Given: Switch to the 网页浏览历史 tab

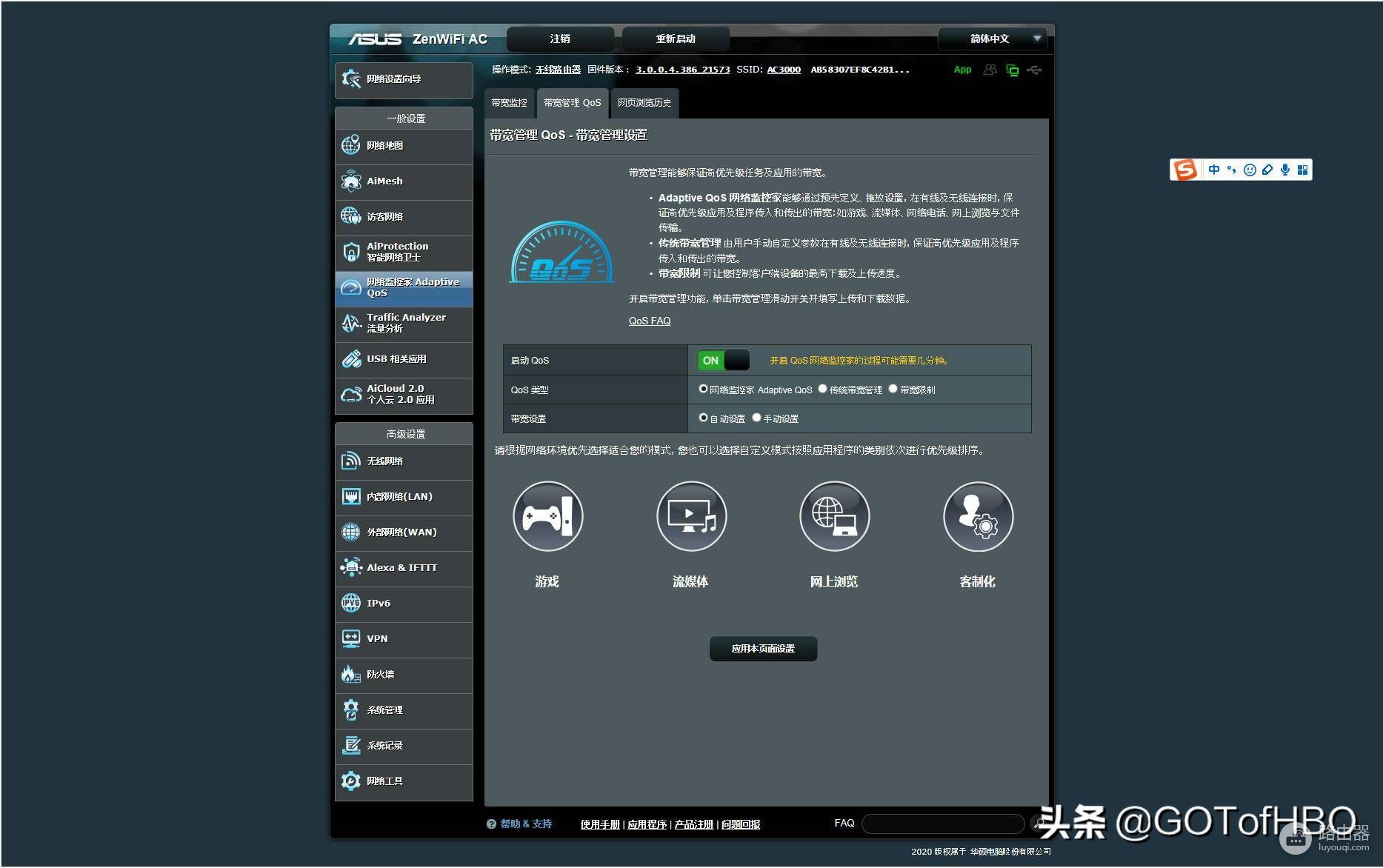Looking at the screenshot, I should click(x=644, y=103).
